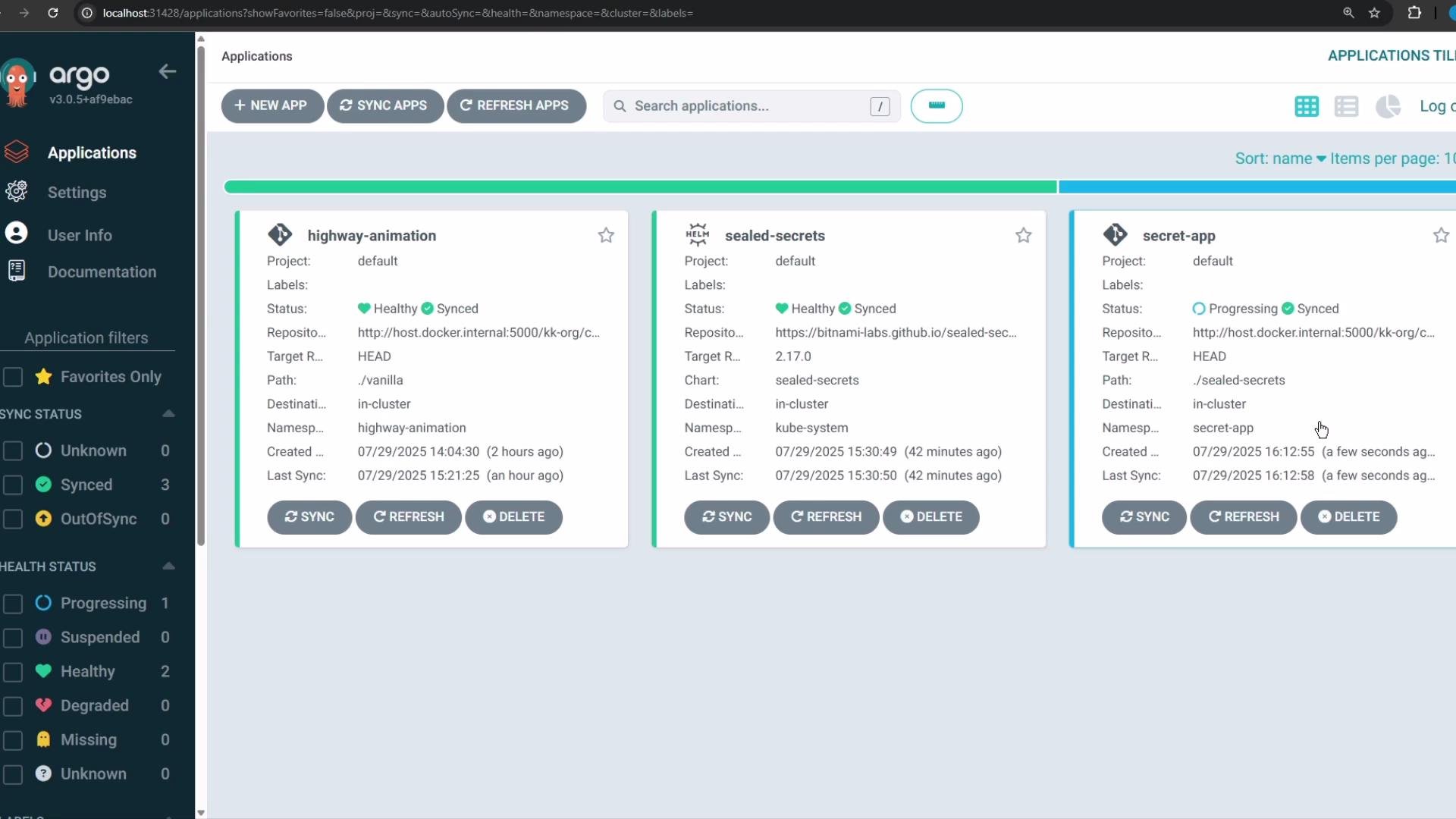Refresh the sealed-secrets app
The width and height of the screenshot is (1456, 819).
[827, 517]
